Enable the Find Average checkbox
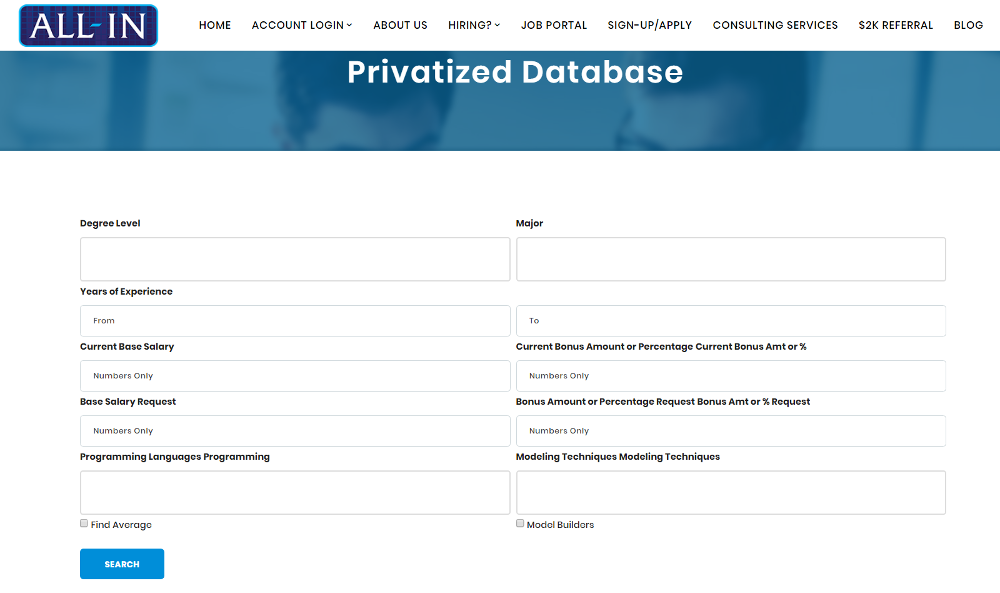Viewport: 1000px width, 593px height. point(84,523)
